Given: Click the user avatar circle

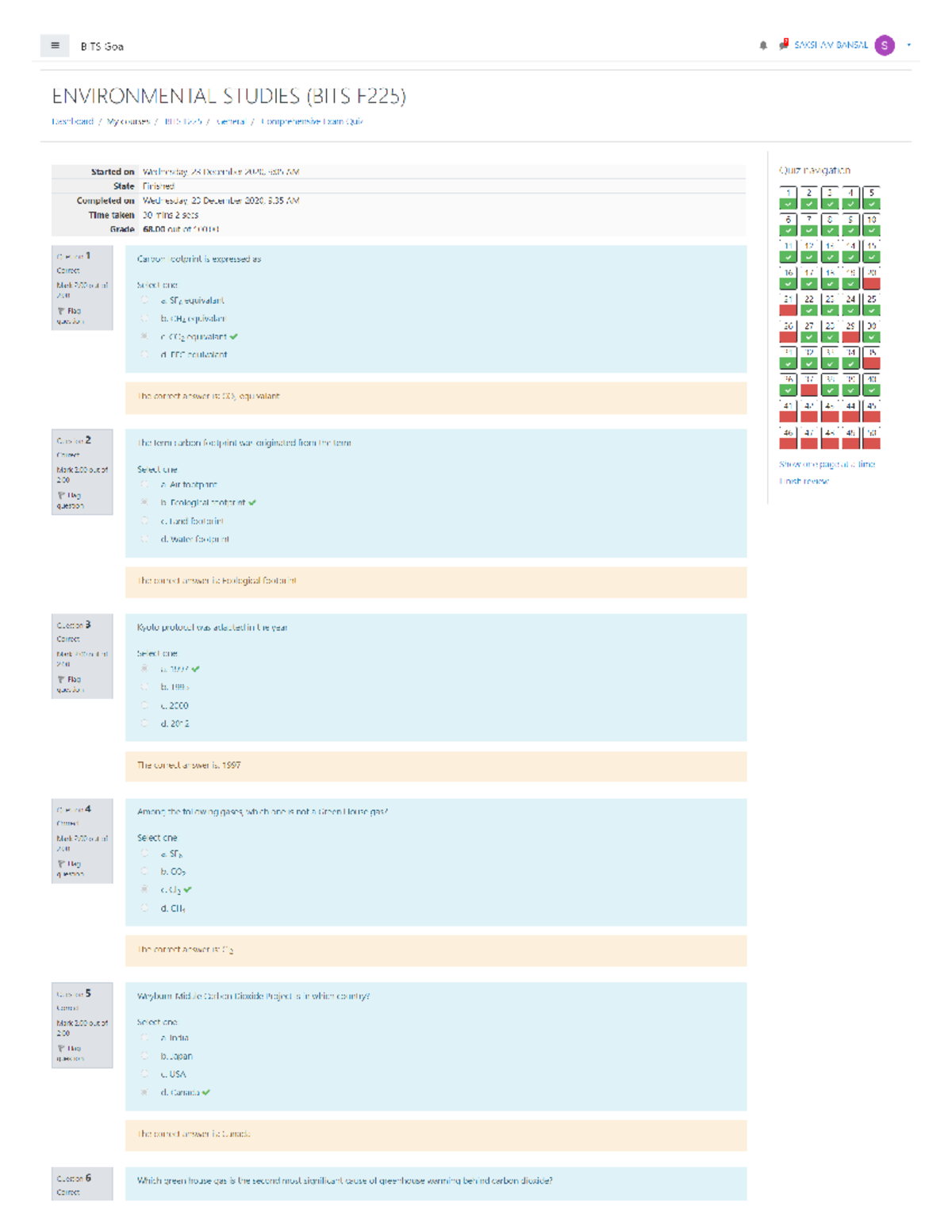Looking at the screenshot, I should 883,46.
